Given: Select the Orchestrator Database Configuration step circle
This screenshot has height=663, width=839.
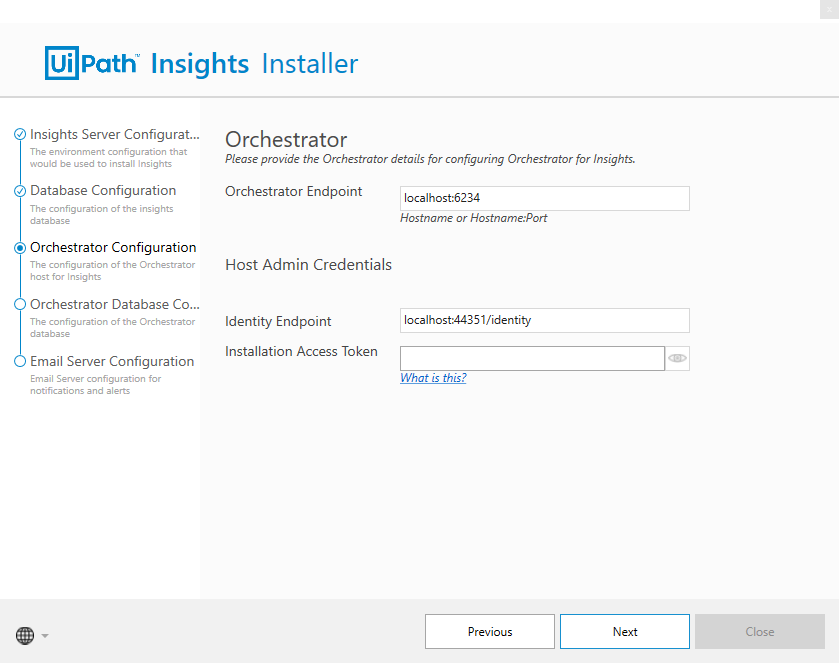Looking at the screenshot, I should click(x=20, y=304).
